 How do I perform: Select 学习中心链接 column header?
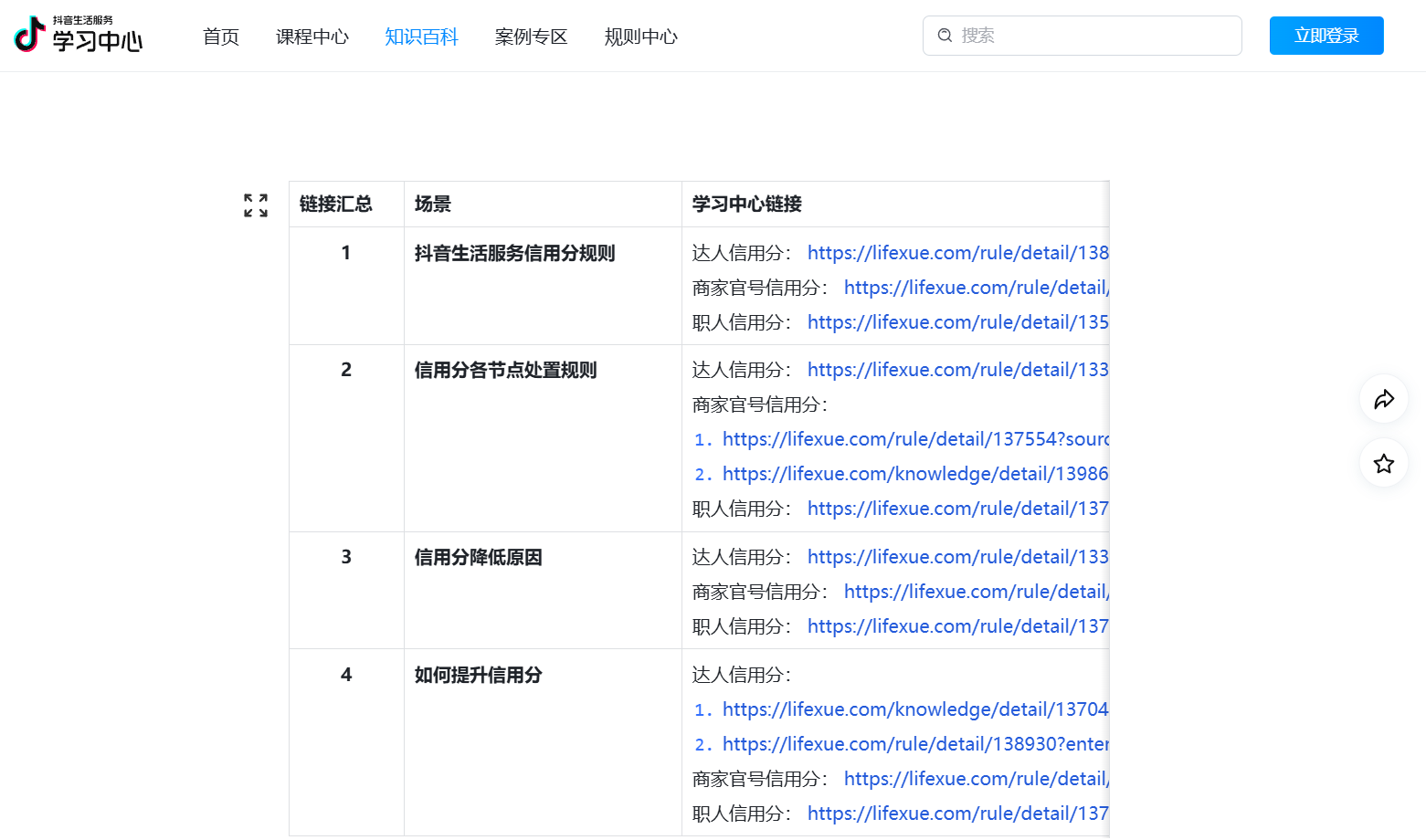coord(895,204)
